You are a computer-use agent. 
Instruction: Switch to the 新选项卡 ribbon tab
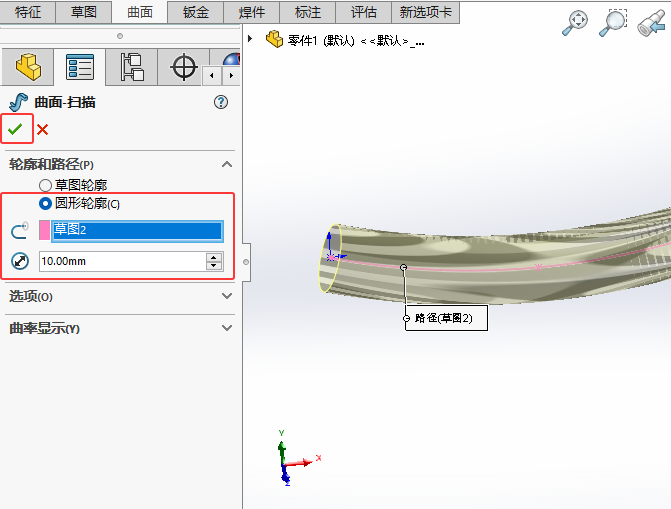coord(426,12)
